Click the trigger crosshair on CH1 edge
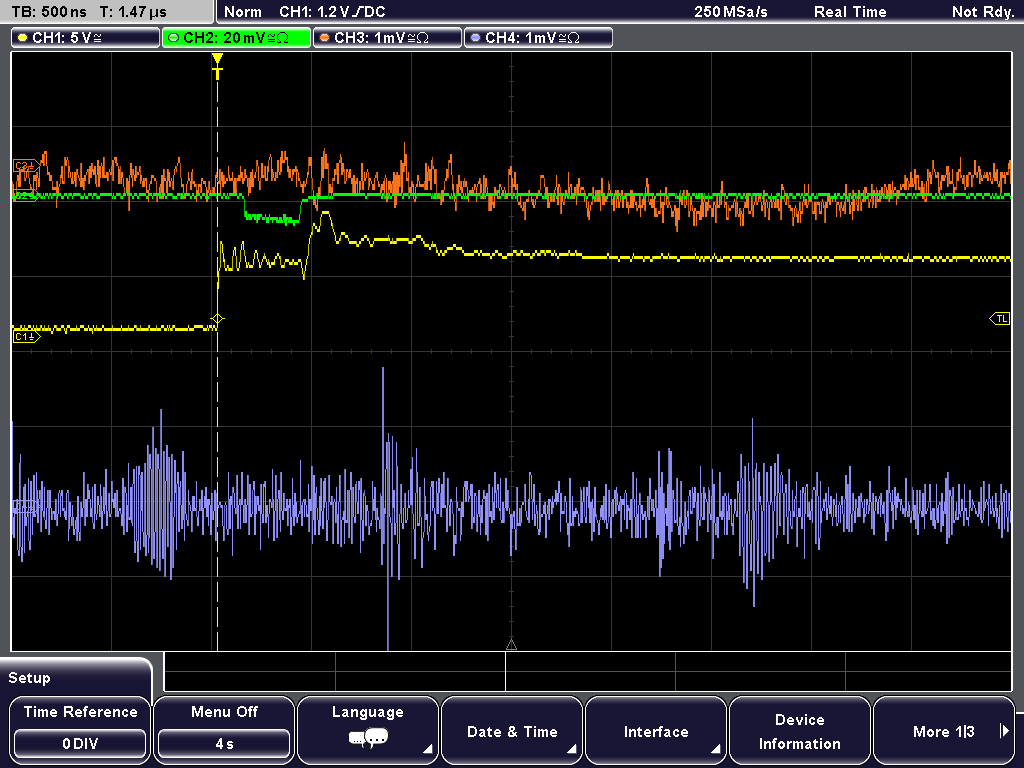This screenshot has width=1024, height=768. coord(217,319)
